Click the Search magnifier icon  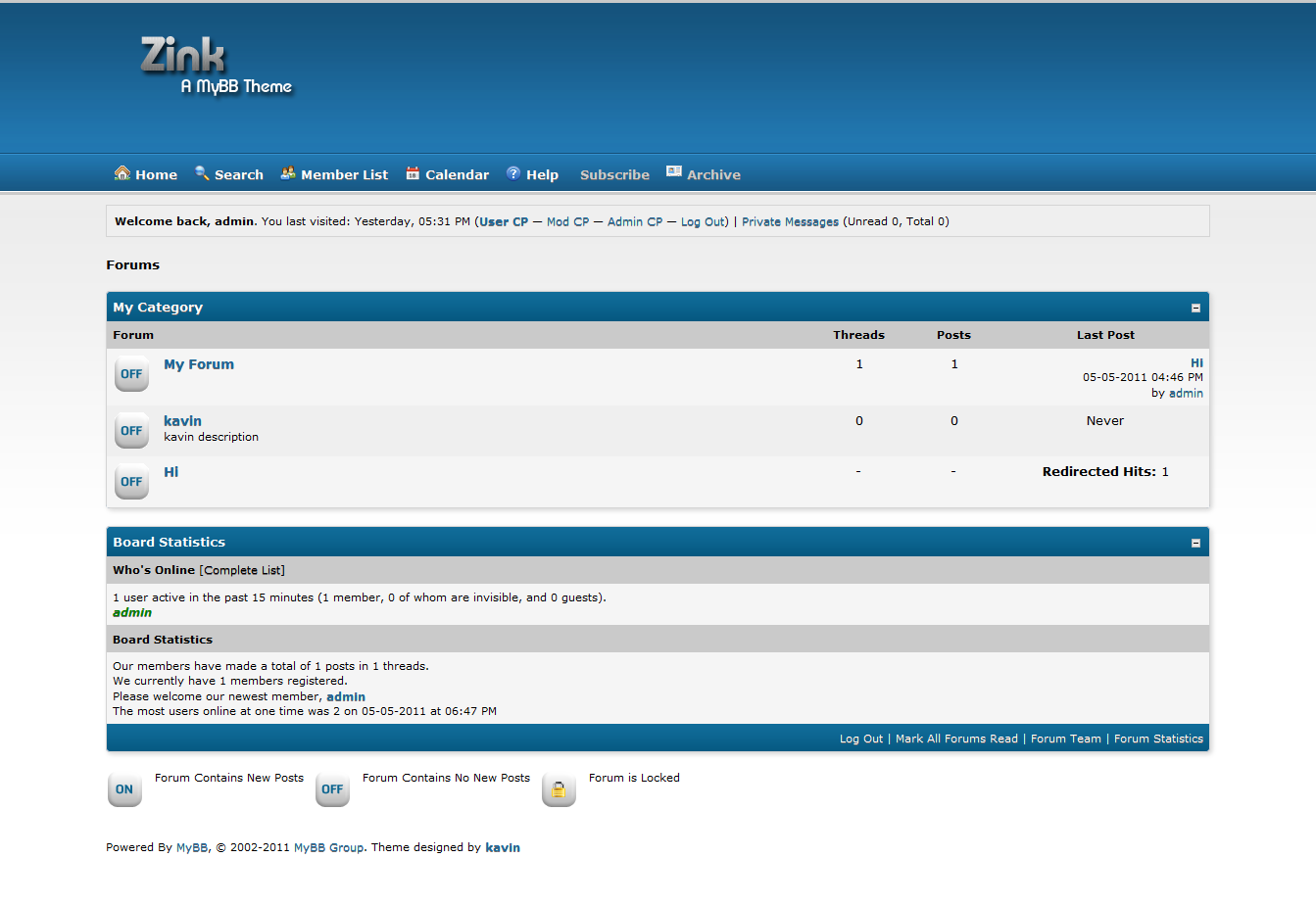coord(202,173)
